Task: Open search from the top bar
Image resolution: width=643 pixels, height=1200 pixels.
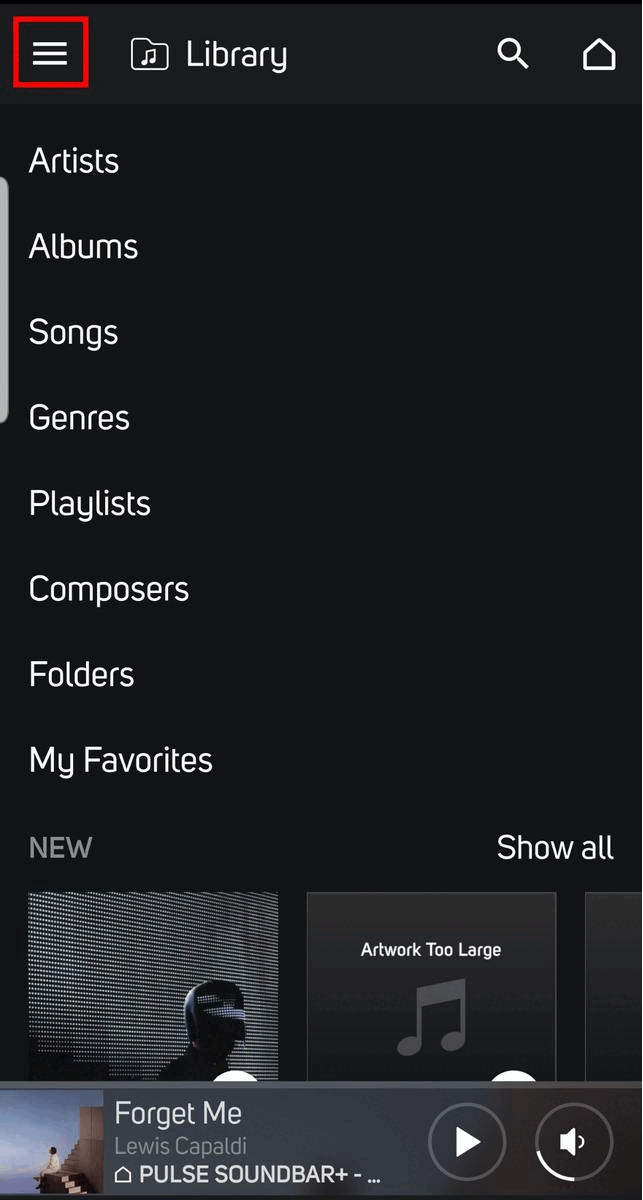Action: point(513,54)
